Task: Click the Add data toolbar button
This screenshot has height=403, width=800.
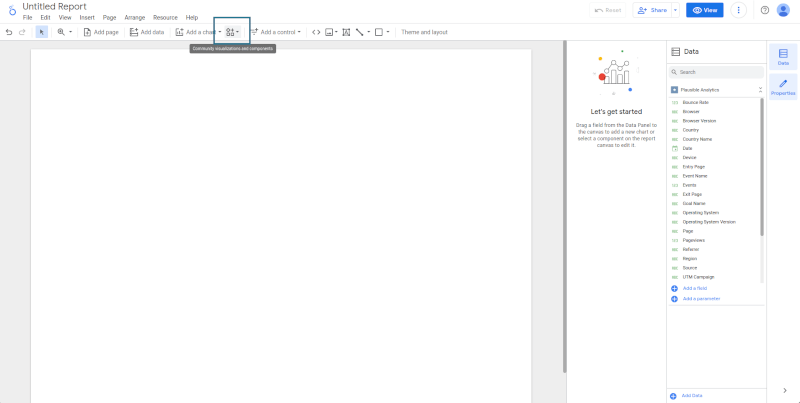Action: (147, 32)
